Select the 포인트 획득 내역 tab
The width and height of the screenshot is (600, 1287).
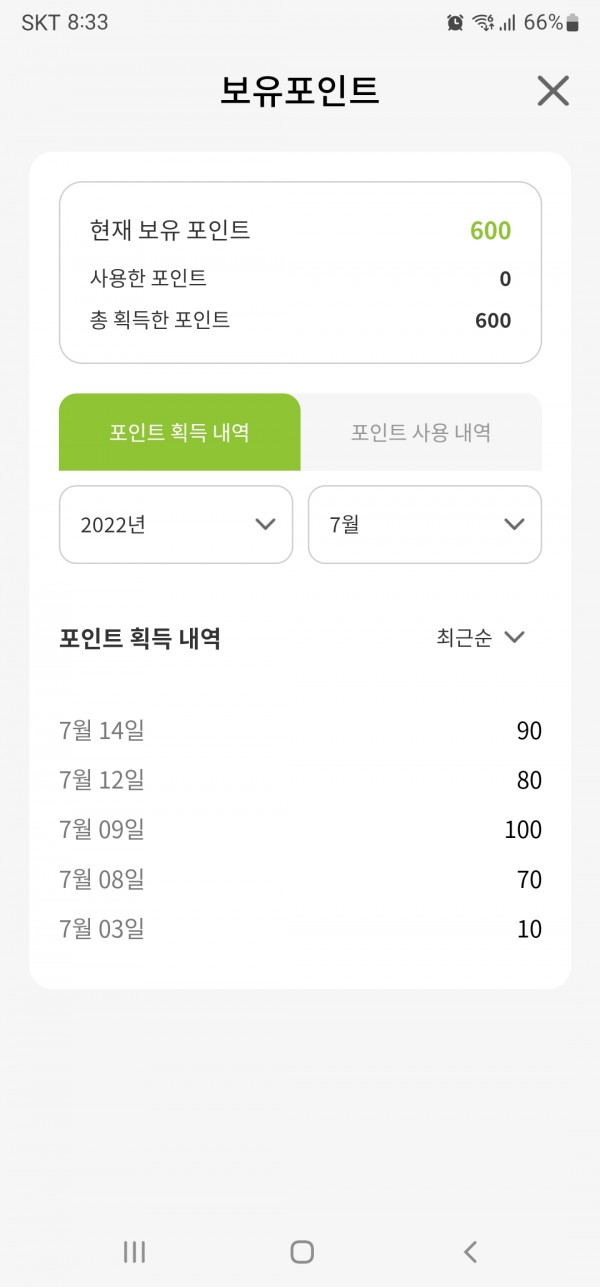[x=180, y=432]
